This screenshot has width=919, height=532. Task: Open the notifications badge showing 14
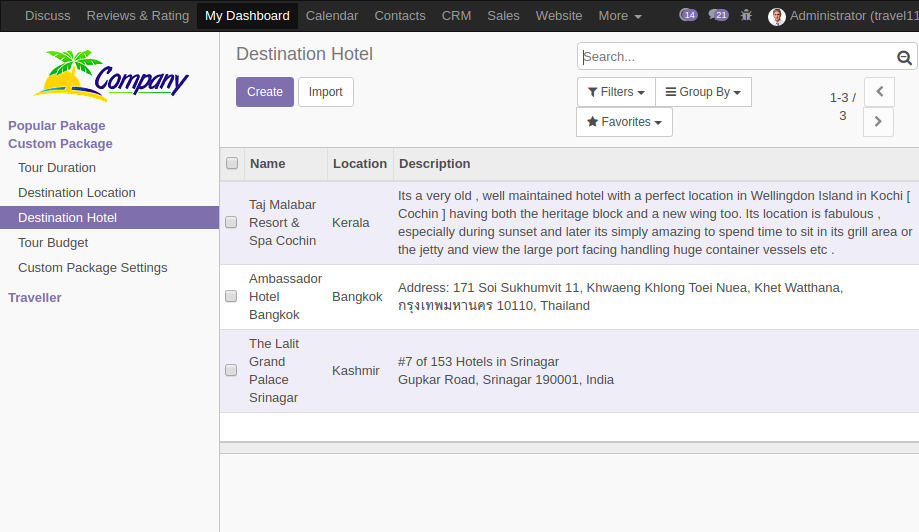pyautogui.click(x=688, y=15)
